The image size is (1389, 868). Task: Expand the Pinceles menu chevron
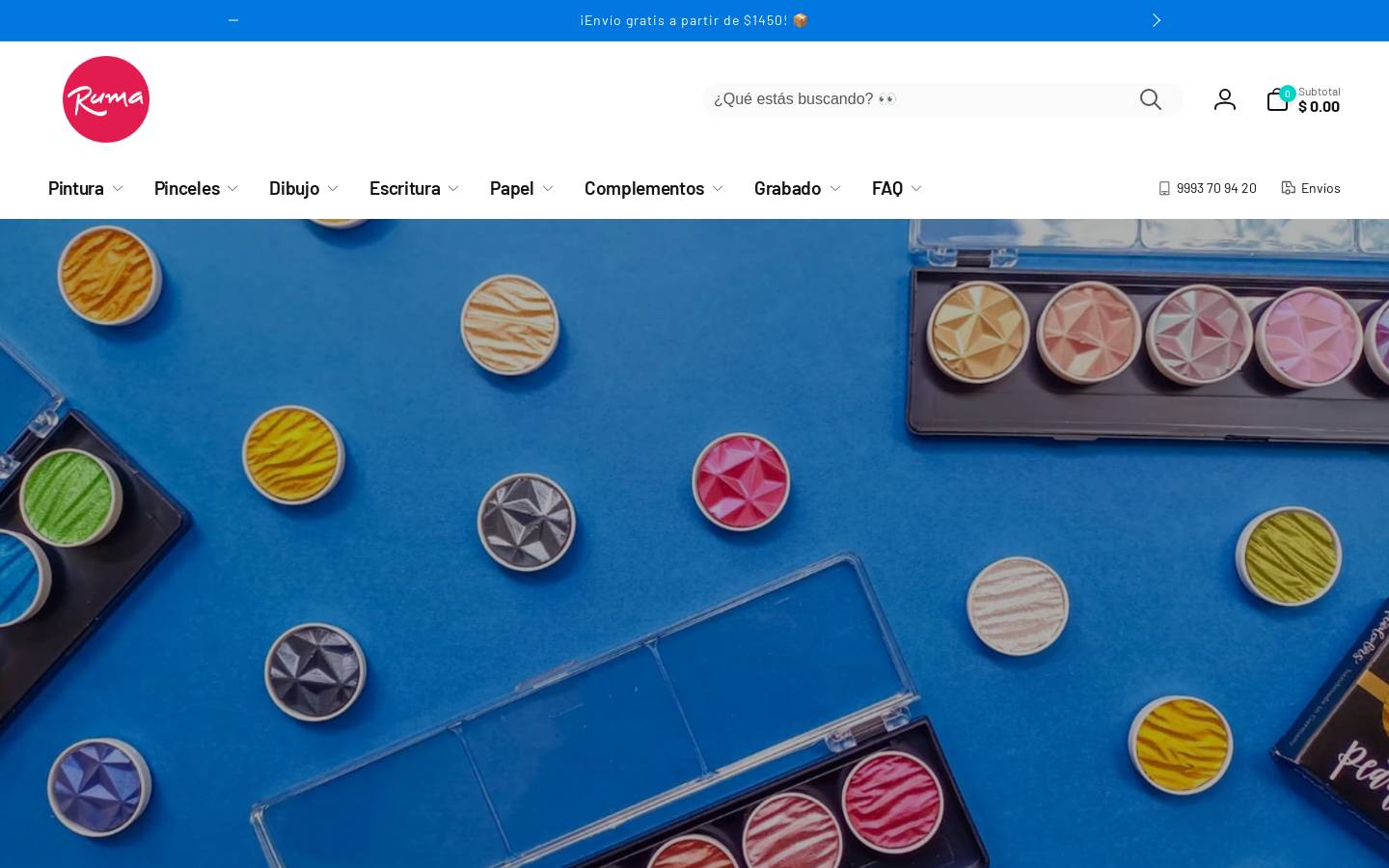pos(232,189)
